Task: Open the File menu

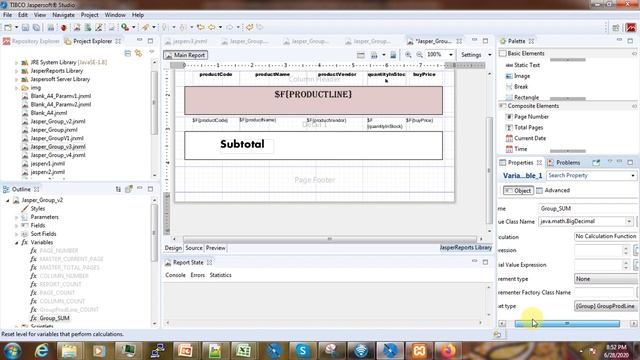Action: 7,15
